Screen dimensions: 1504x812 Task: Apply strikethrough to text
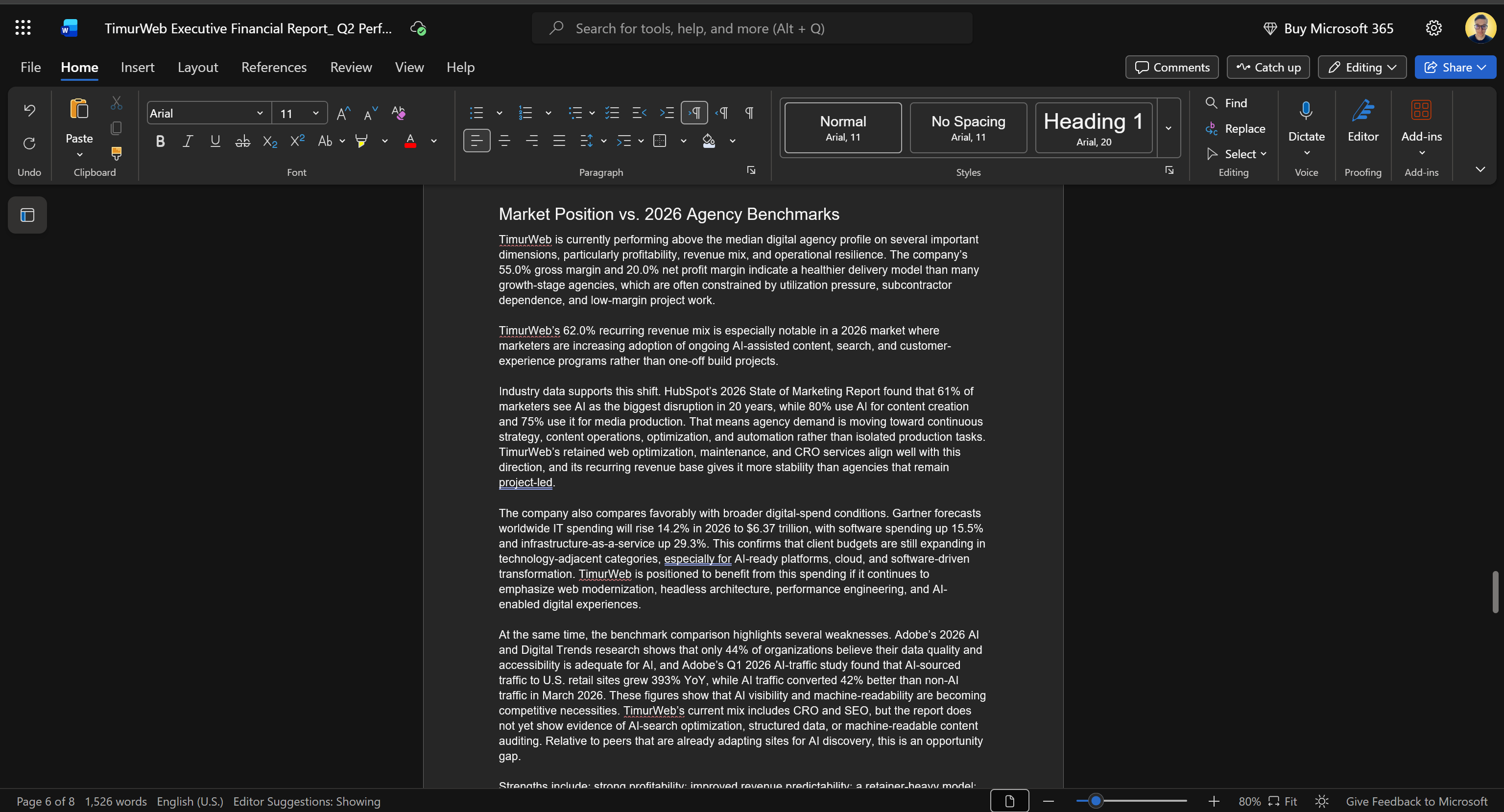point(242,141)
